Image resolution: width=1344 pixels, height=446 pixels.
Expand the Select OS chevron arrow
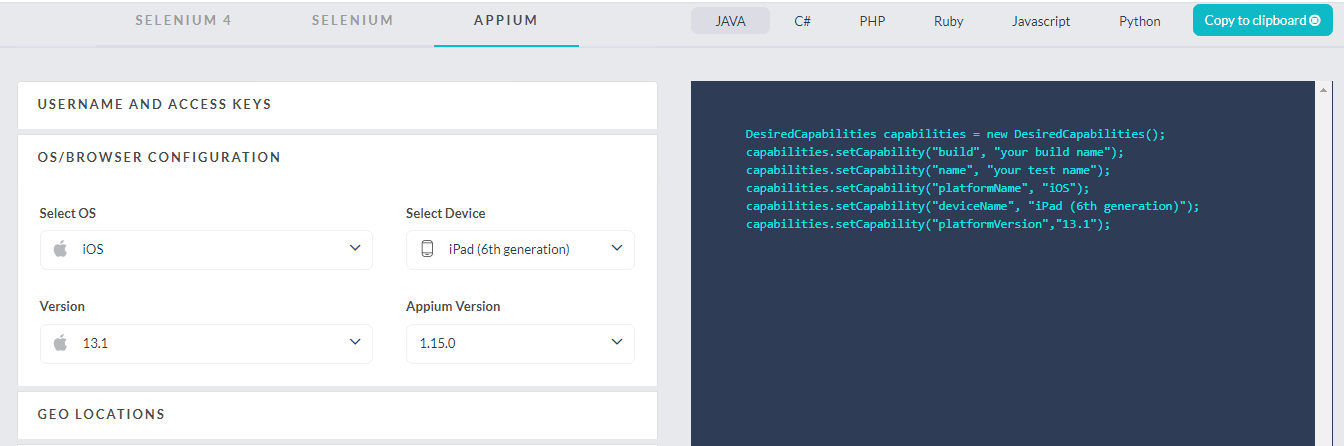(x=355, y=248)
